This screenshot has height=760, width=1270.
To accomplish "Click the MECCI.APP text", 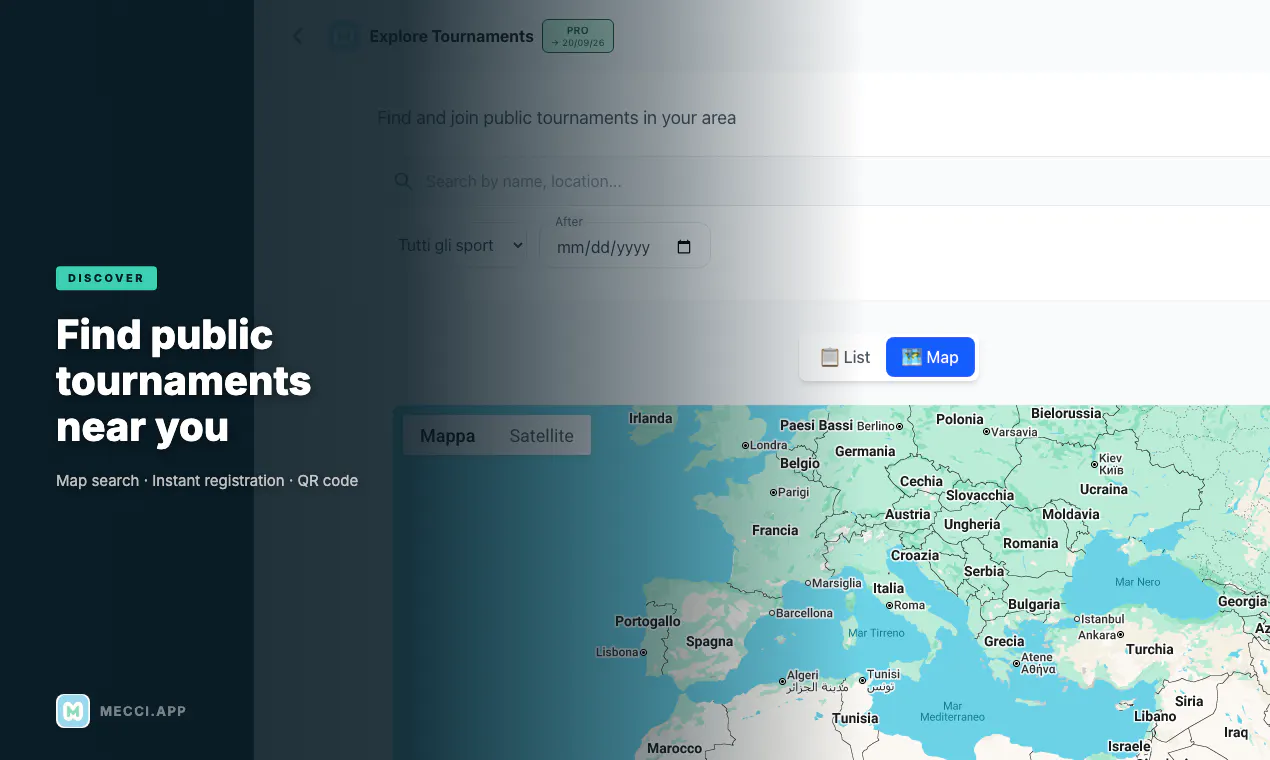I will pos(143,711).
